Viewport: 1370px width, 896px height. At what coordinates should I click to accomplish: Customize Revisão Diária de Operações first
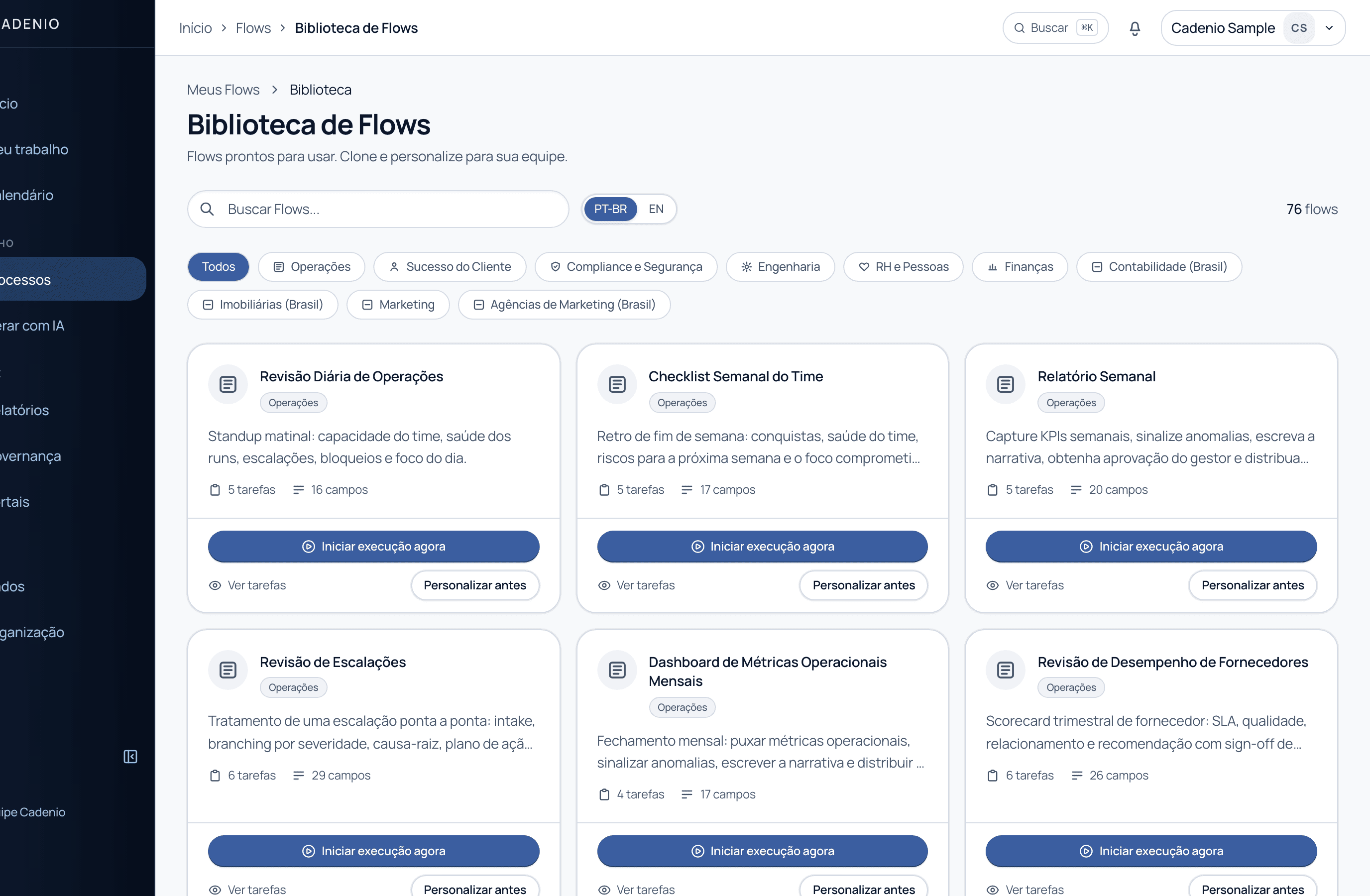pos(475,585)
